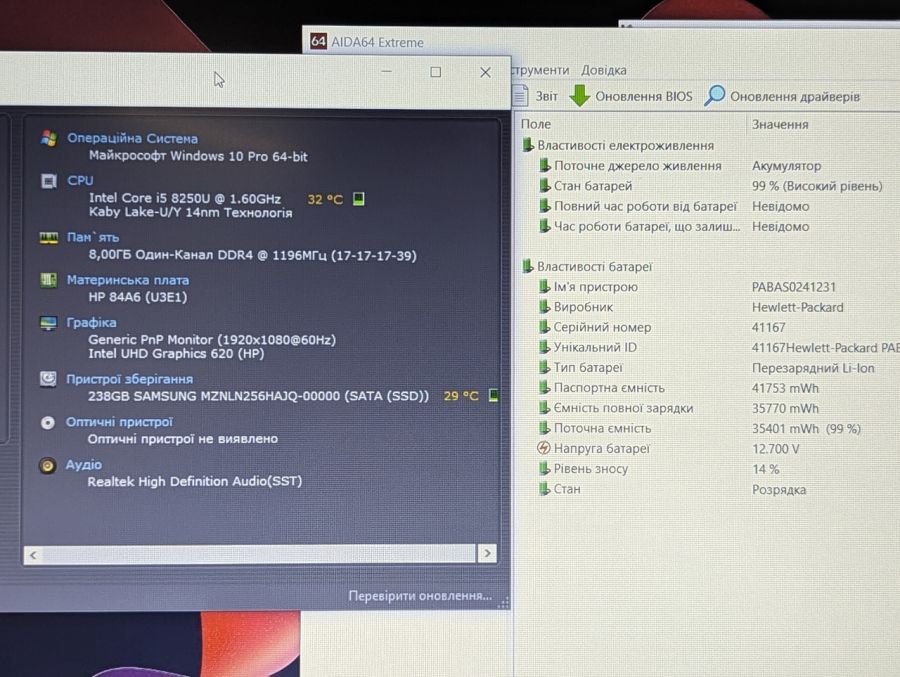Click Перевірити оновлення... link
The width and height of the screenshot is (900, 677).
(420, 595)
